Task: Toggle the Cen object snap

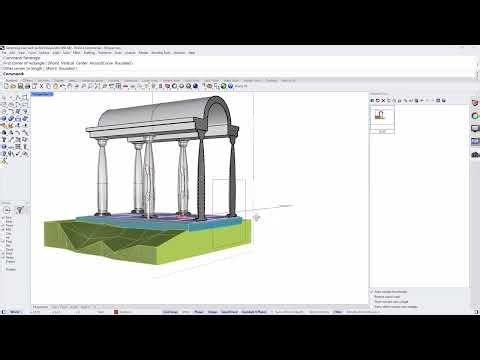Action: coord(7,233)
